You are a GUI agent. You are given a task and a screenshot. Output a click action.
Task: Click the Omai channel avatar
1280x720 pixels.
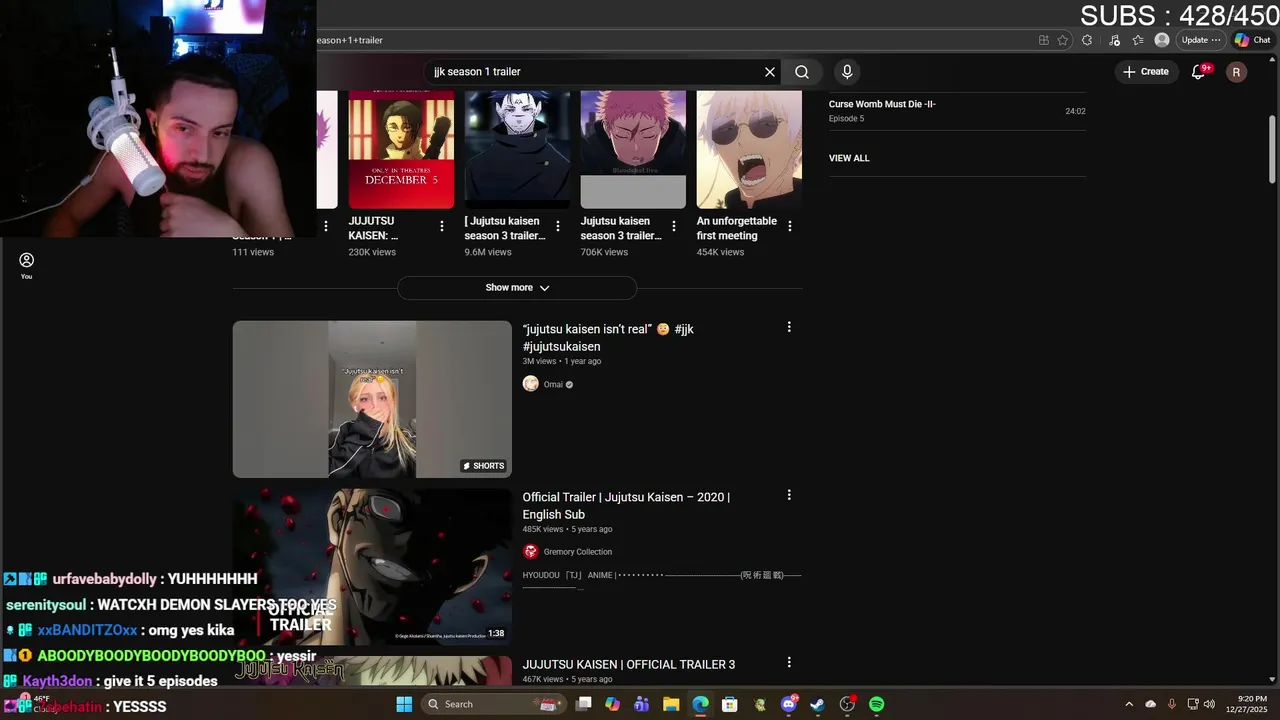[x=531, y=384]
